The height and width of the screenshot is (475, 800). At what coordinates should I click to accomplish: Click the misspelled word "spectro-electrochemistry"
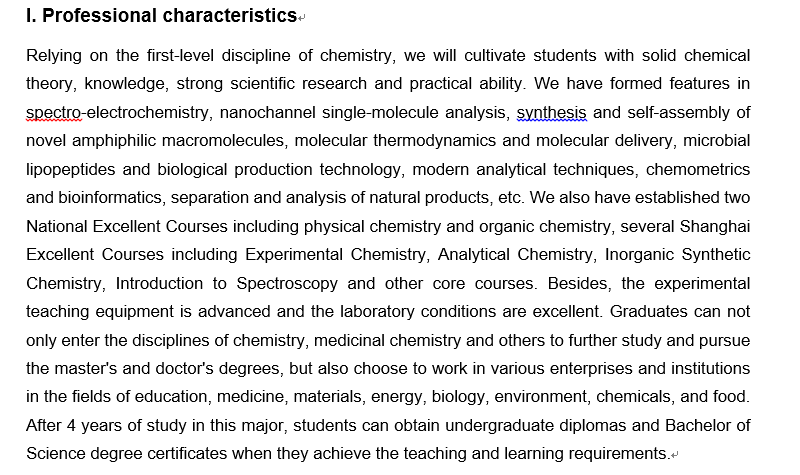[x=118, y=112]
